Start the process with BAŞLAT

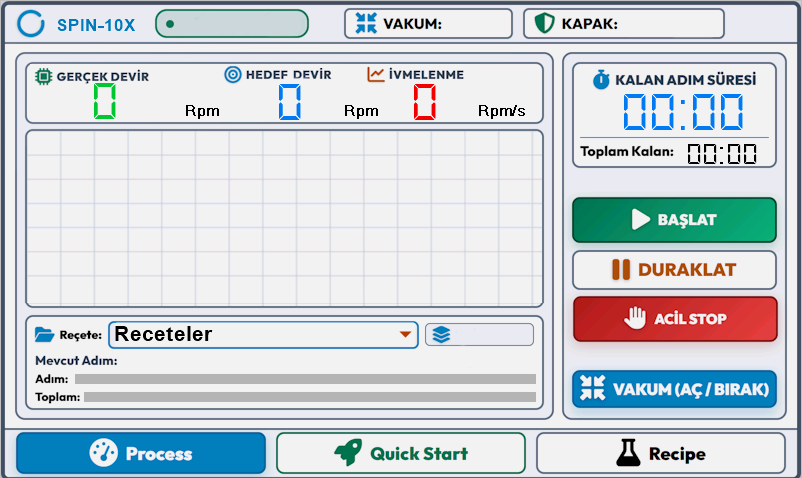tap(674, 220)
